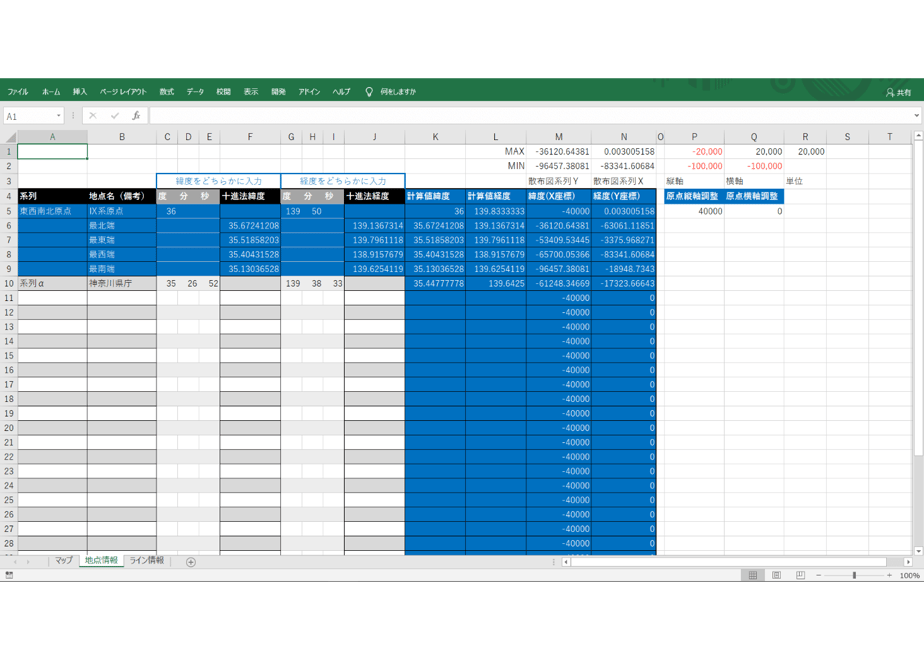Image resolution: width=924 pixels, height=660 pixels.
Task: Click header cell 計算値経度
Action: [496, 196]
